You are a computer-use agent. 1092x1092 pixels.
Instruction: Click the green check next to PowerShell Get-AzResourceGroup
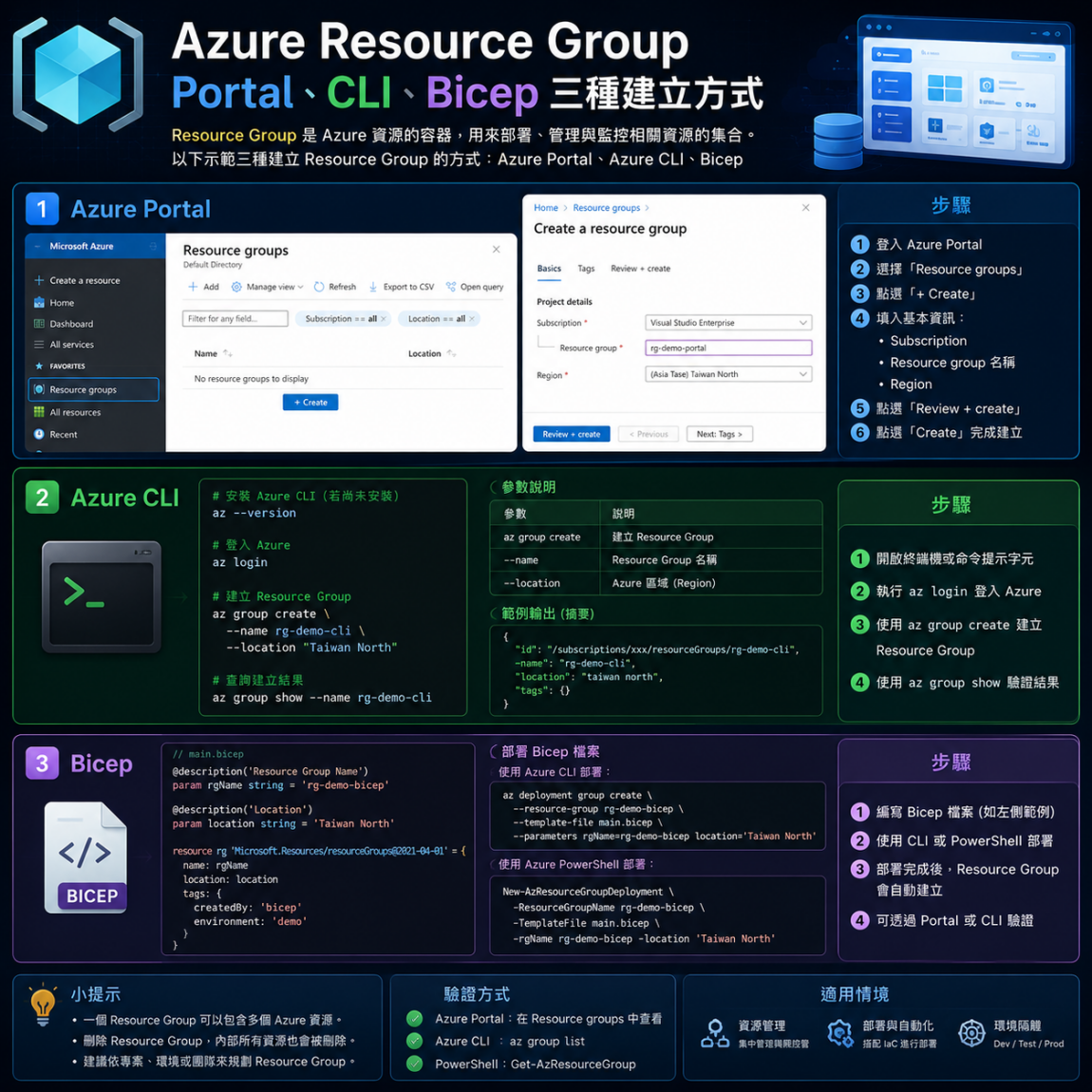(414, 1064)
